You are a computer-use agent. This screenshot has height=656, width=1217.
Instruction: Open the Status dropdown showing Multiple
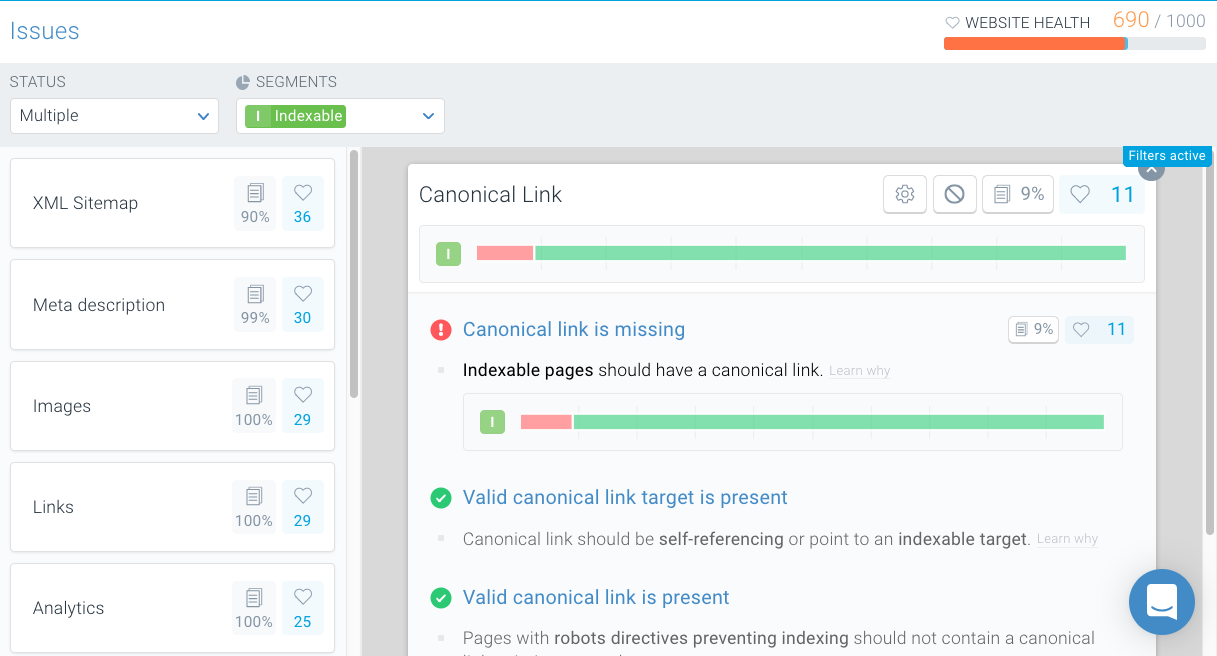point(114,116)
